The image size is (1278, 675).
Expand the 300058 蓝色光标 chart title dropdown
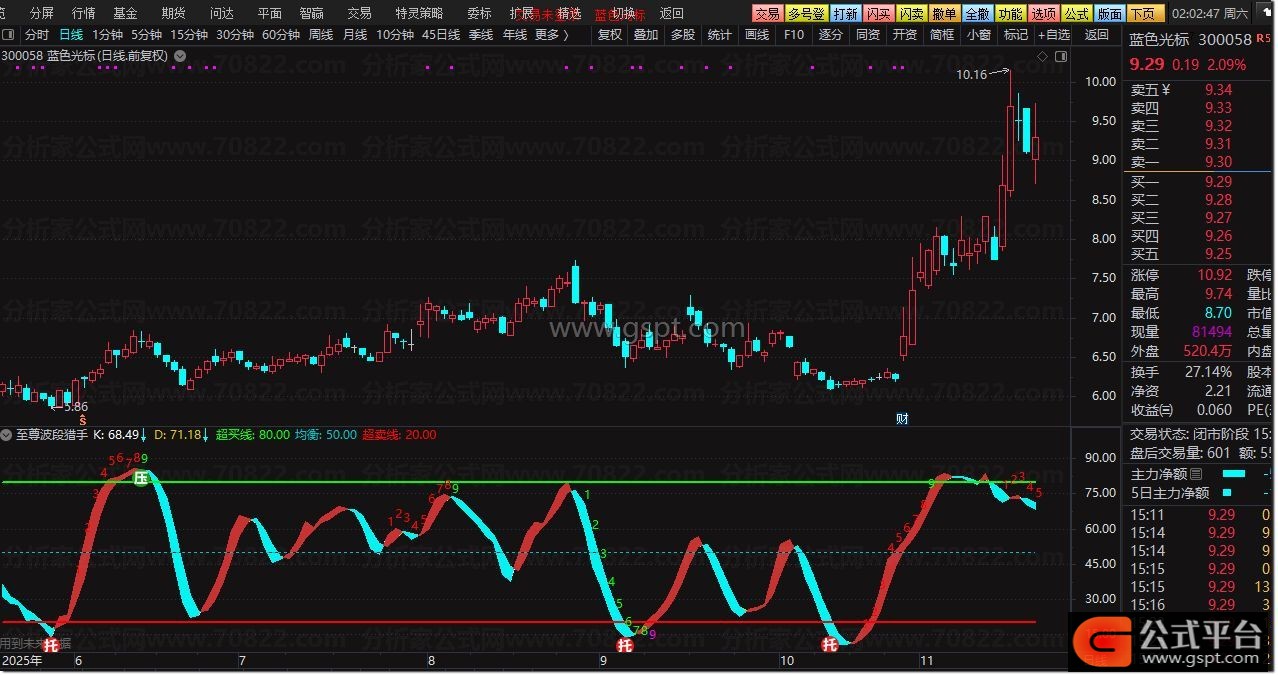(180, 56)
